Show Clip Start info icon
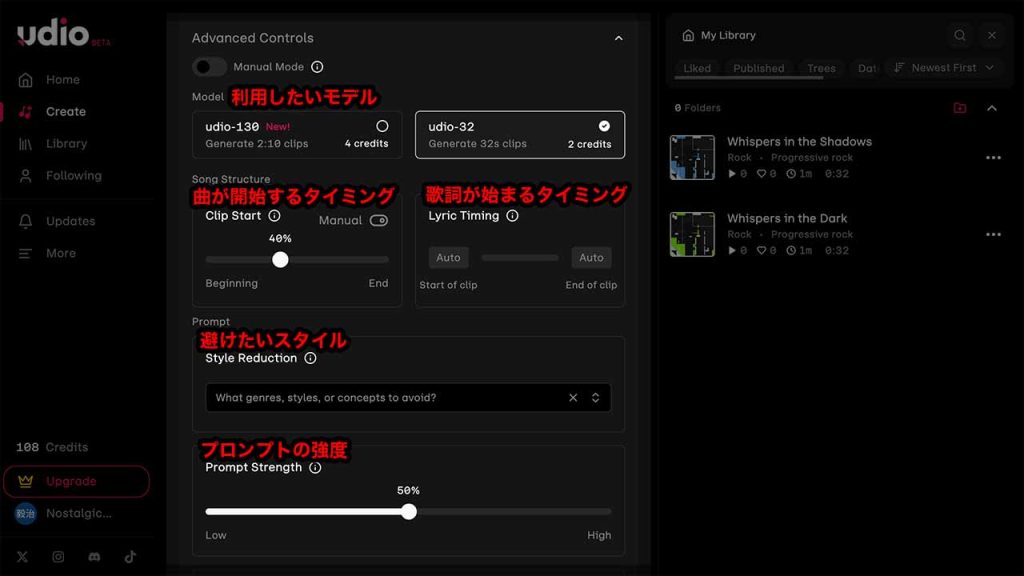1024x576 pixels. coord(274,216)
